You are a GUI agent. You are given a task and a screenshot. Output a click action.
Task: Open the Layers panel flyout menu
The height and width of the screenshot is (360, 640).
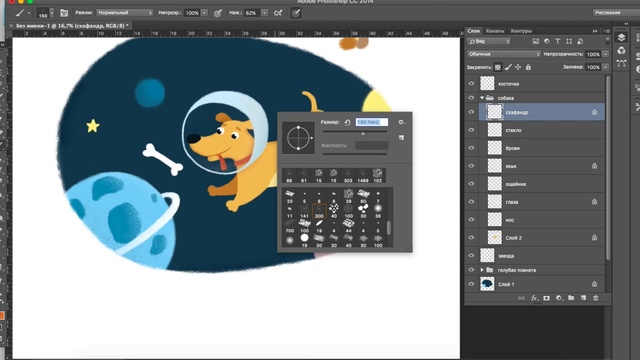607,31
